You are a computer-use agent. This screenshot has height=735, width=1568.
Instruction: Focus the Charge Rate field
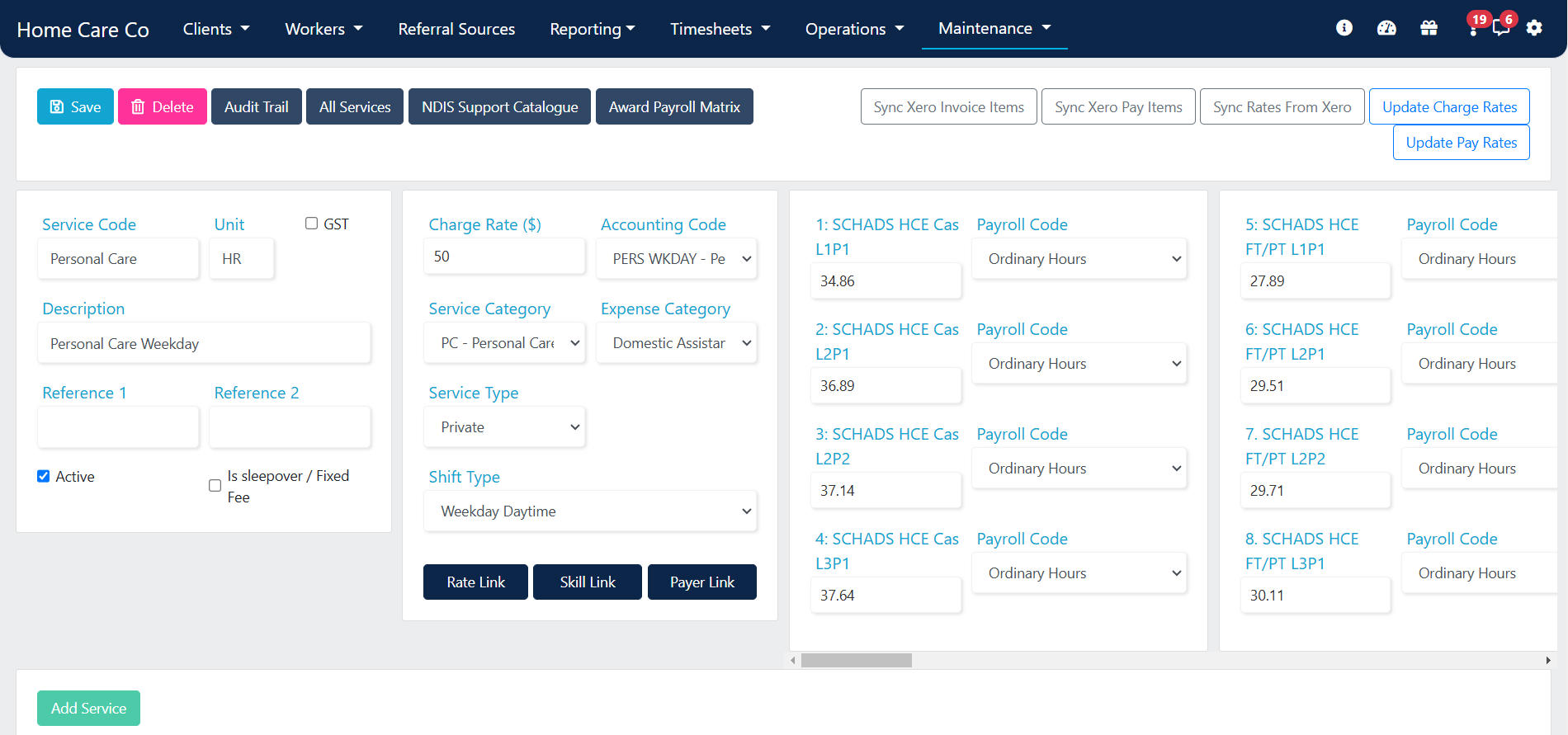[504, 256]
